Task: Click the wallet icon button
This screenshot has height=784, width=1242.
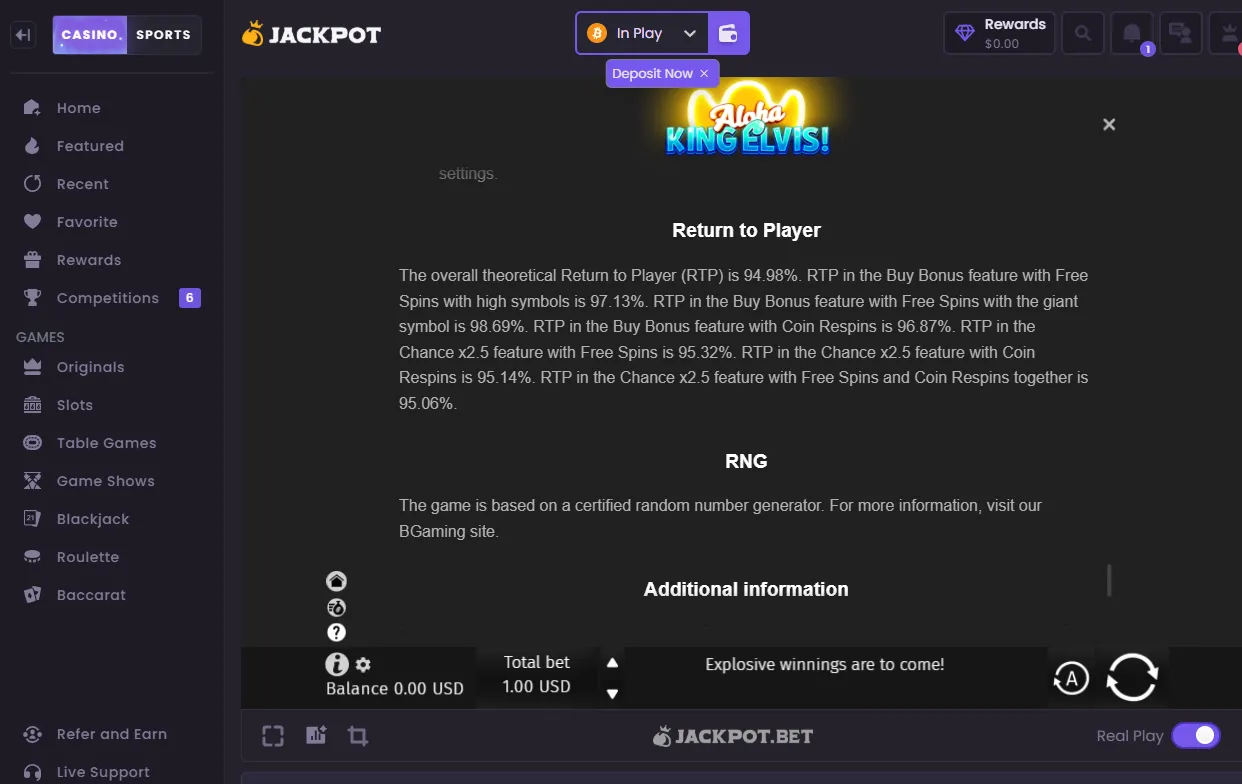Action: click(x=728, y=33)
